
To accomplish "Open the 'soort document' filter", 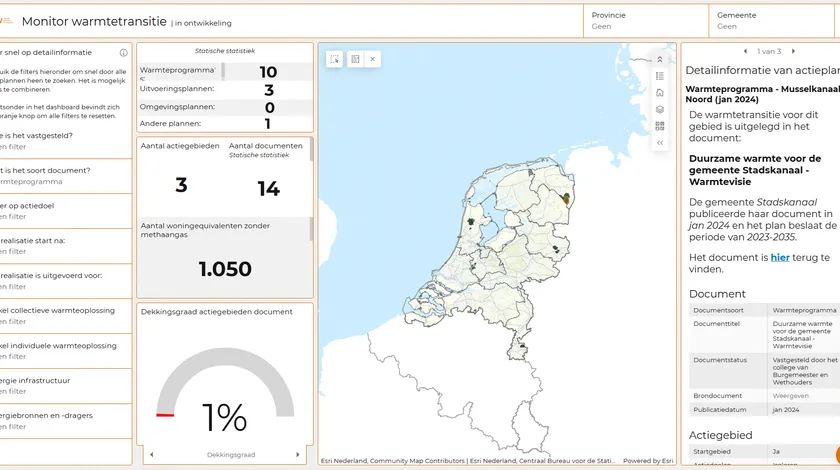I will pos(65,176).
